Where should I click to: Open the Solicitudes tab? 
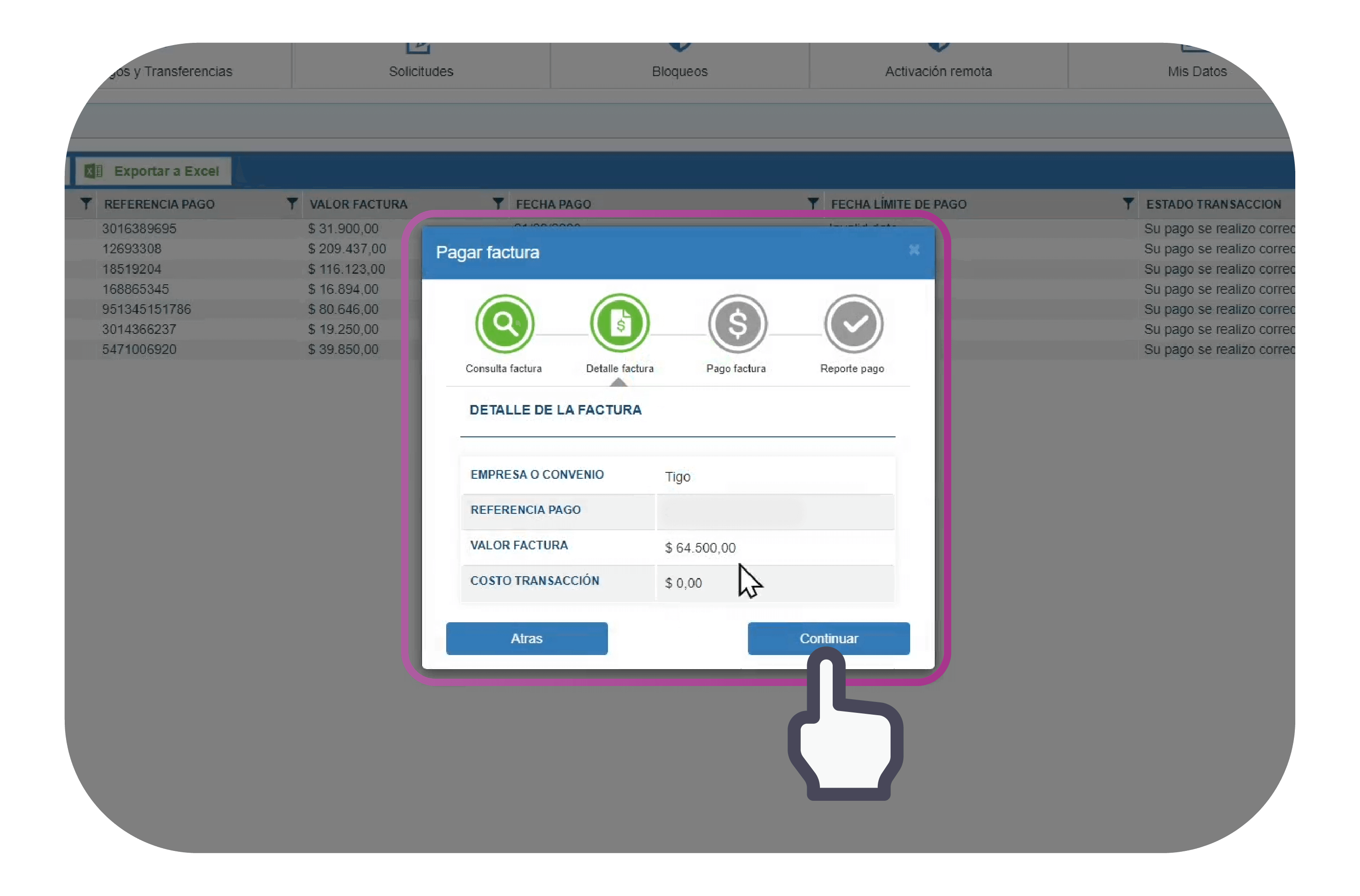pyautogui.click(x=421, y=71)
